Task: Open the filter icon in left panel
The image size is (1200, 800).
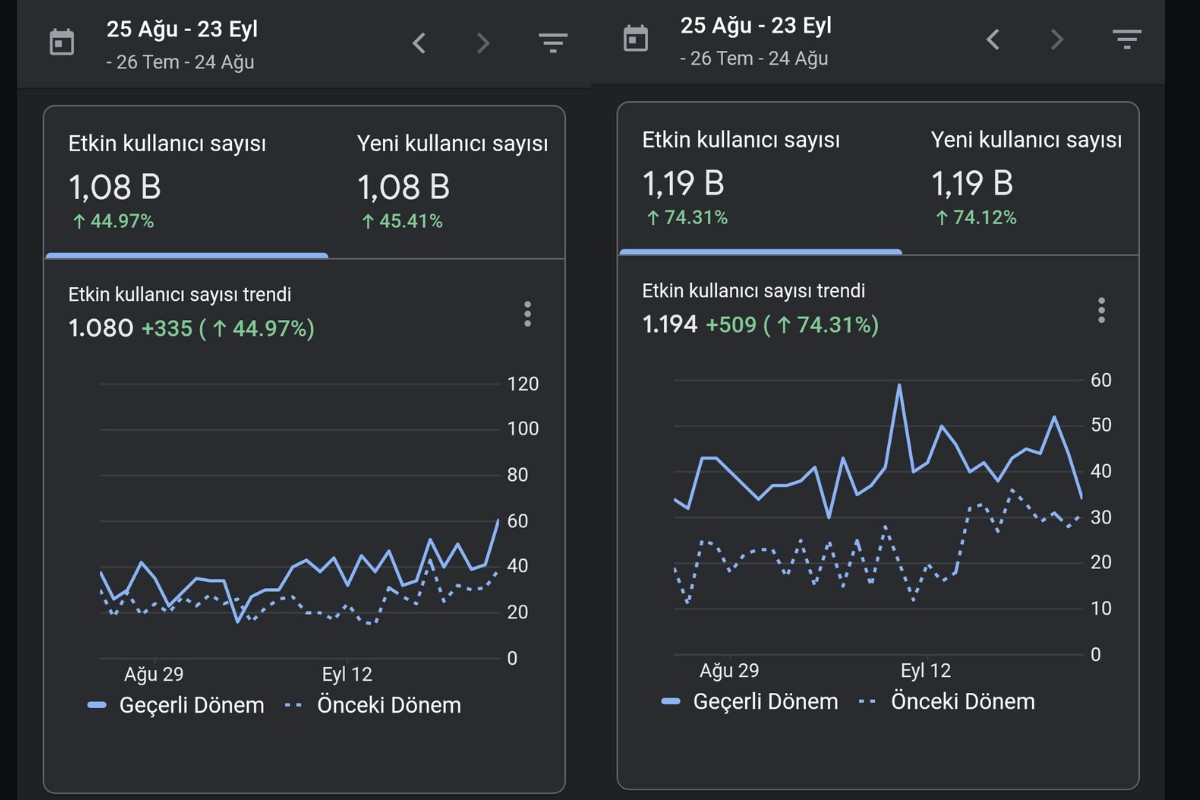Action: (552, 43)
